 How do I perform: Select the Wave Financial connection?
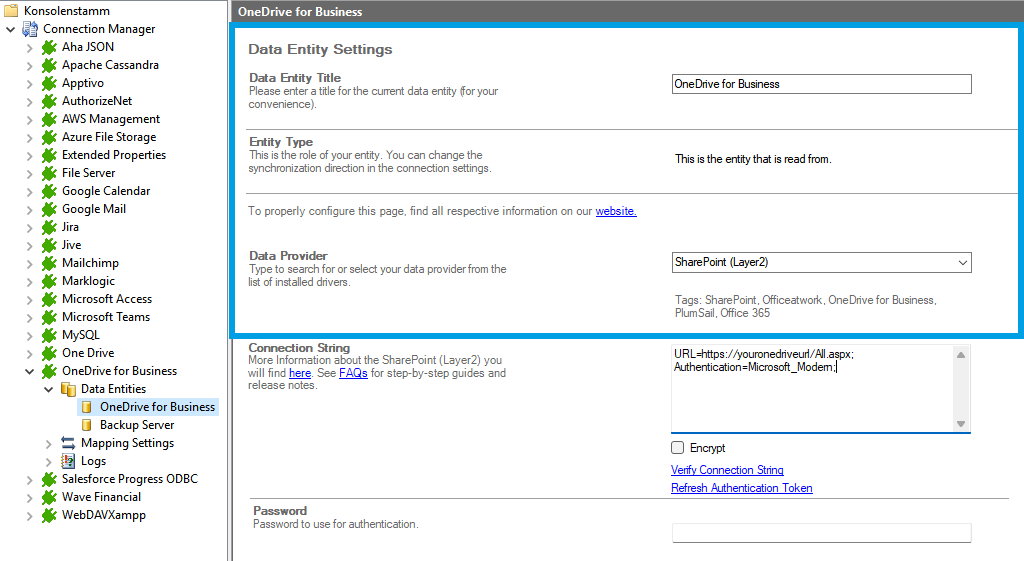click(x=101, y=497)
